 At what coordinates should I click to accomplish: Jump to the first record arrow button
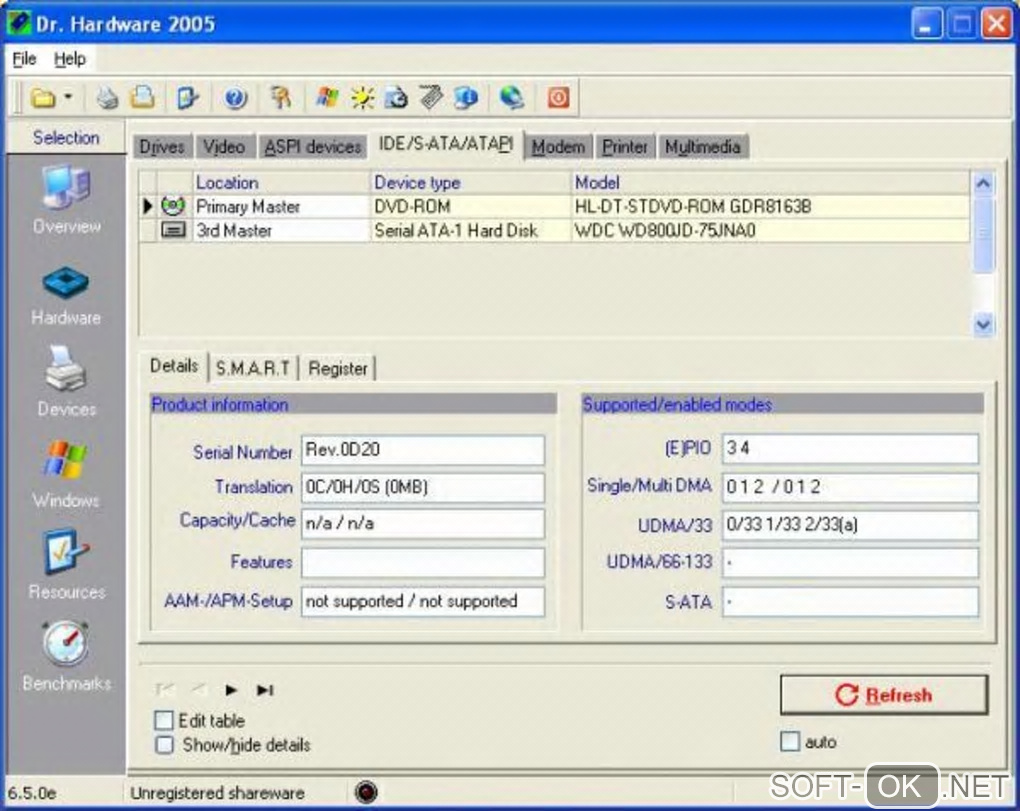(x=165, y=689)
